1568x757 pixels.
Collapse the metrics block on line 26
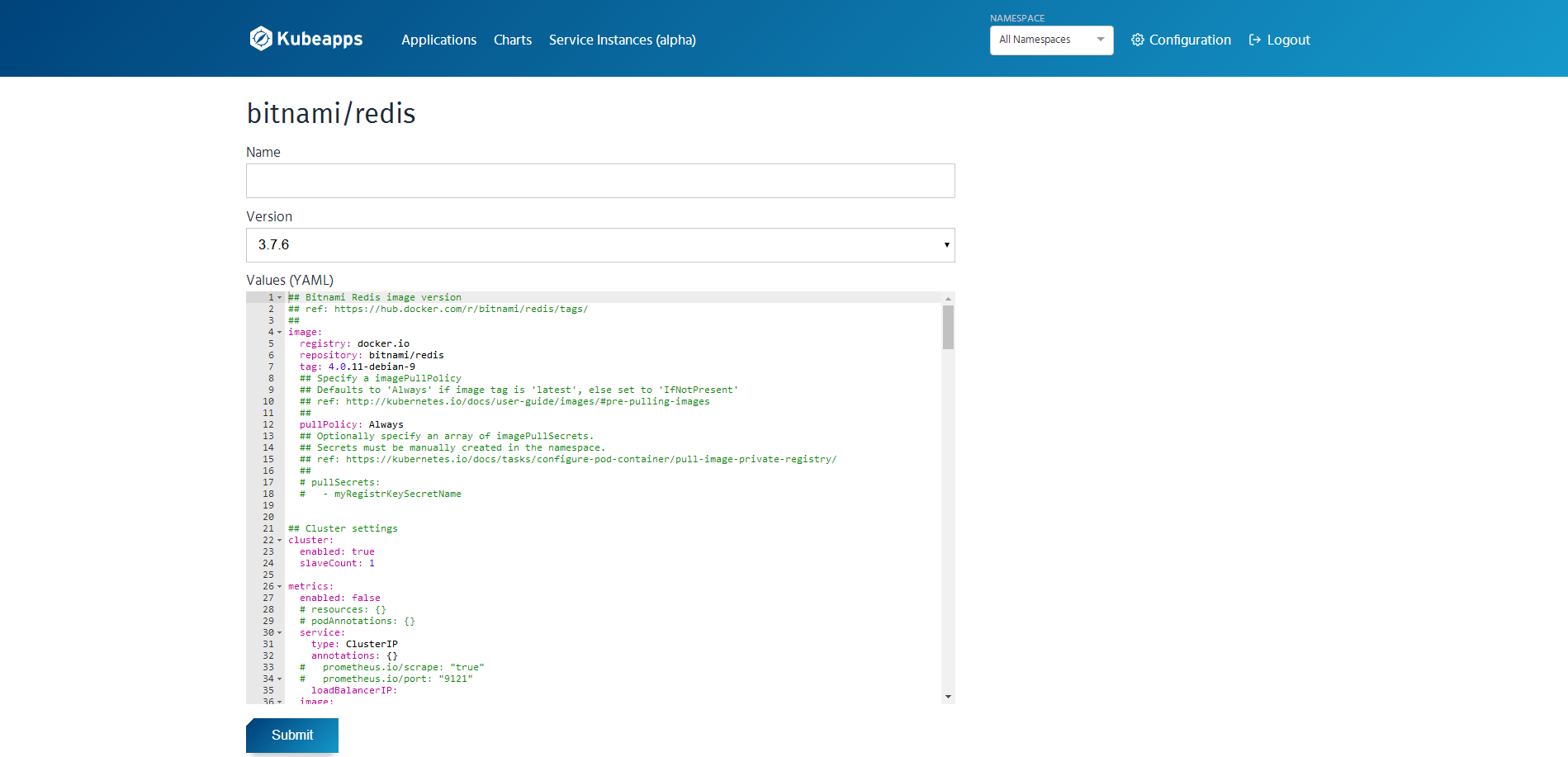279,586
